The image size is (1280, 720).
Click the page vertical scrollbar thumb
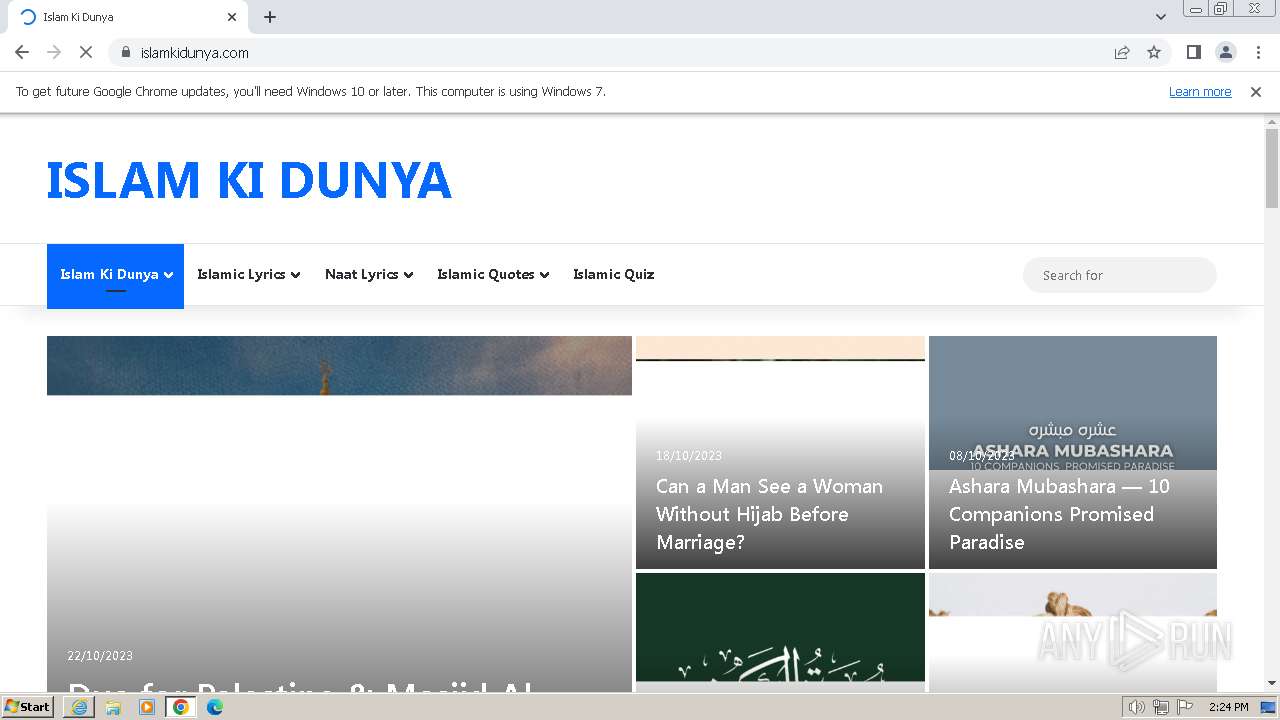1272,168
